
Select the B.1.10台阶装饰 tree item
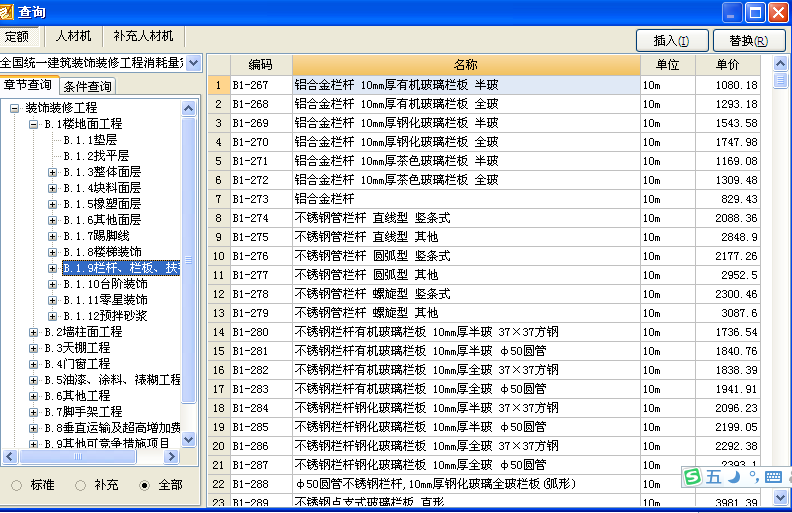pyautogui.click(x=106, y=284)
